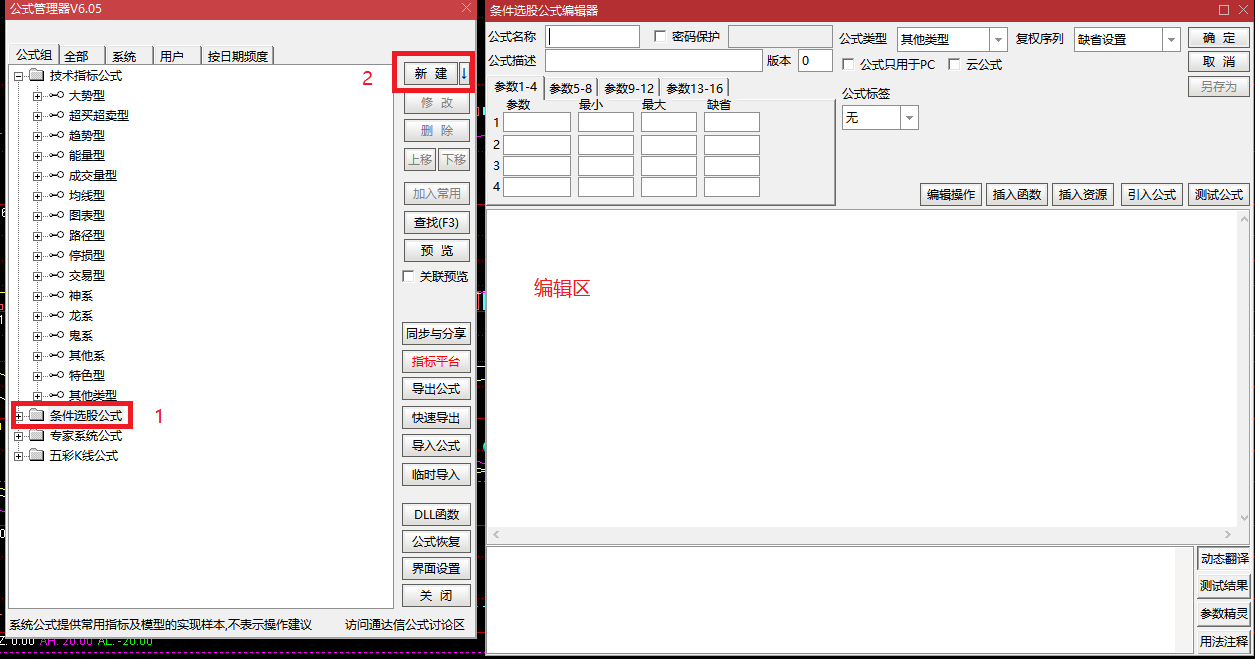This screenshot has width=1255, height=659.
Task: Click the arrow beside the 新建 button
Action: click(x=464, y=74)
